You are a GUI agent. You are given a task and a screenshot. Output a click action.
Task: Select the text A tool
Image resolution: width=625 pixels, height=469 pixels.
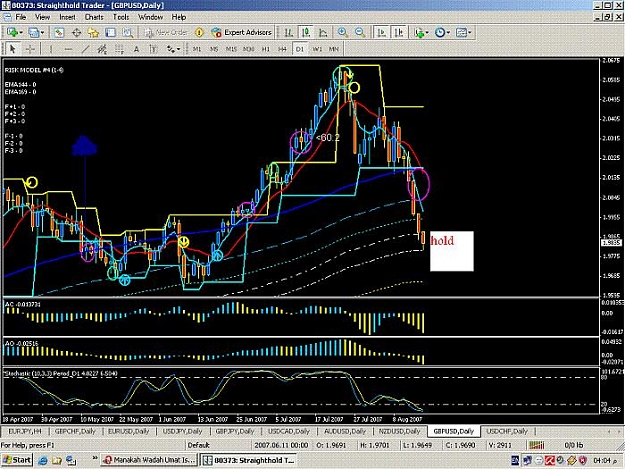(136, 49)
